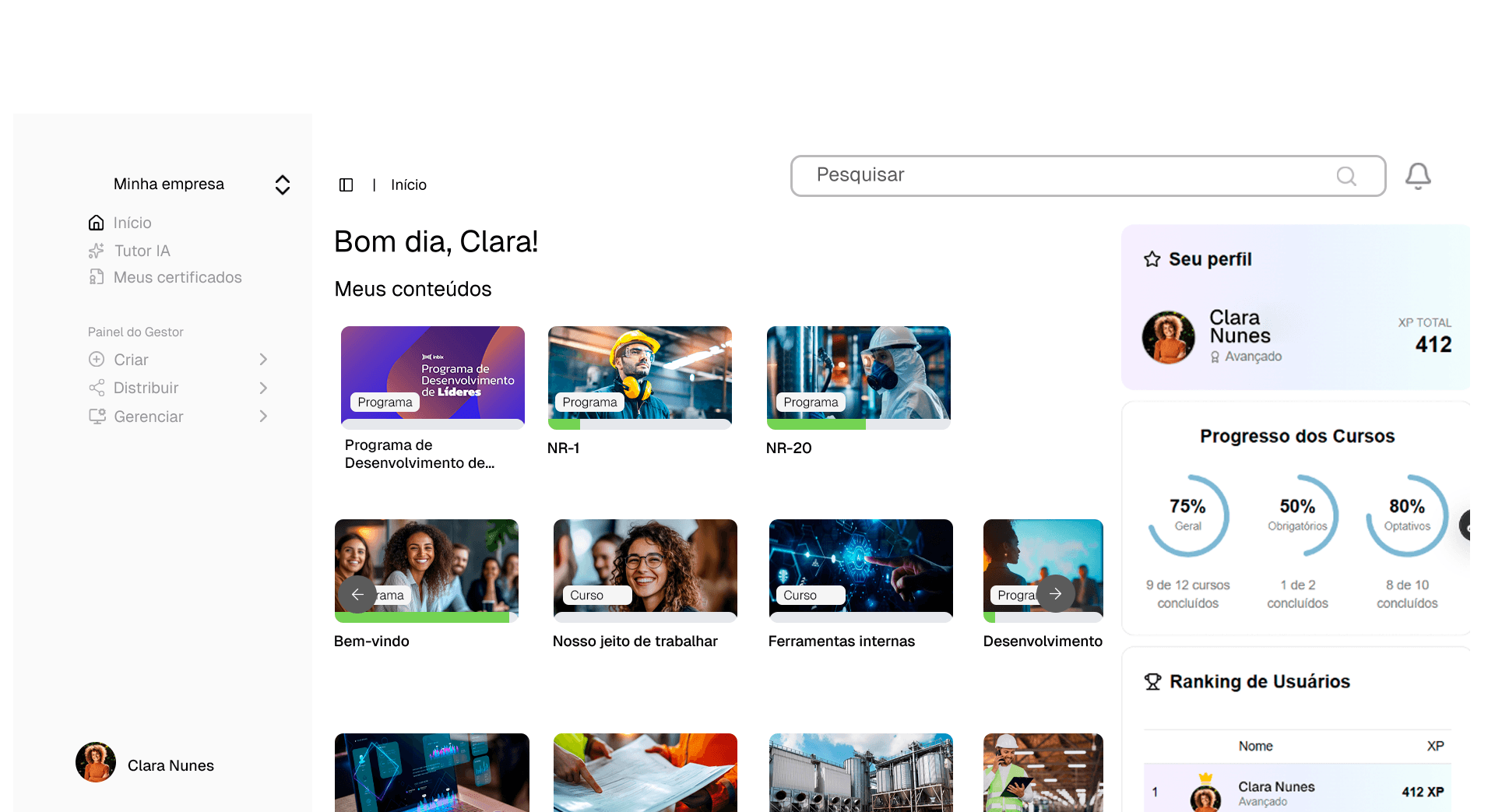Expand the Distribuir submenu chevron
The height and width of the screenshot is (812, 1495).
click(263, 388)
